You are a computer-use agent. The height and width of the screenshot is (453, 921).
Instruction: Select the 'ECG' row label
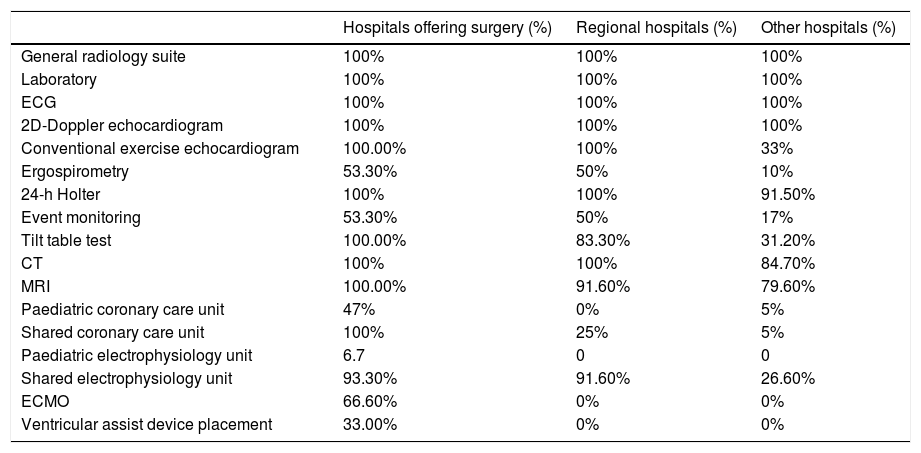tap(38, 102)
